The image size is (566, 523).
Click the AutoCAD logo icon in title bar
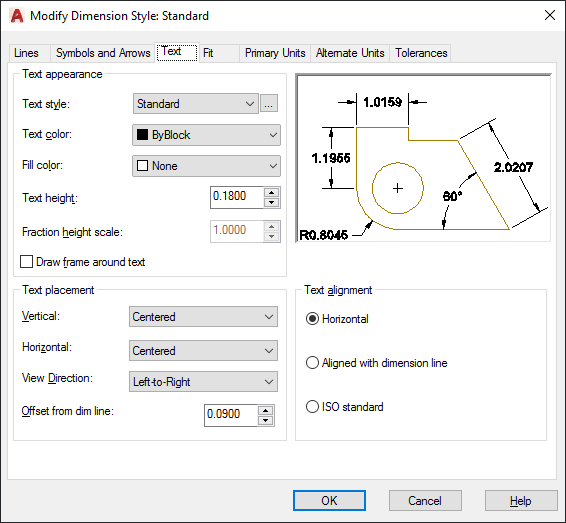[x=17, y=16]
